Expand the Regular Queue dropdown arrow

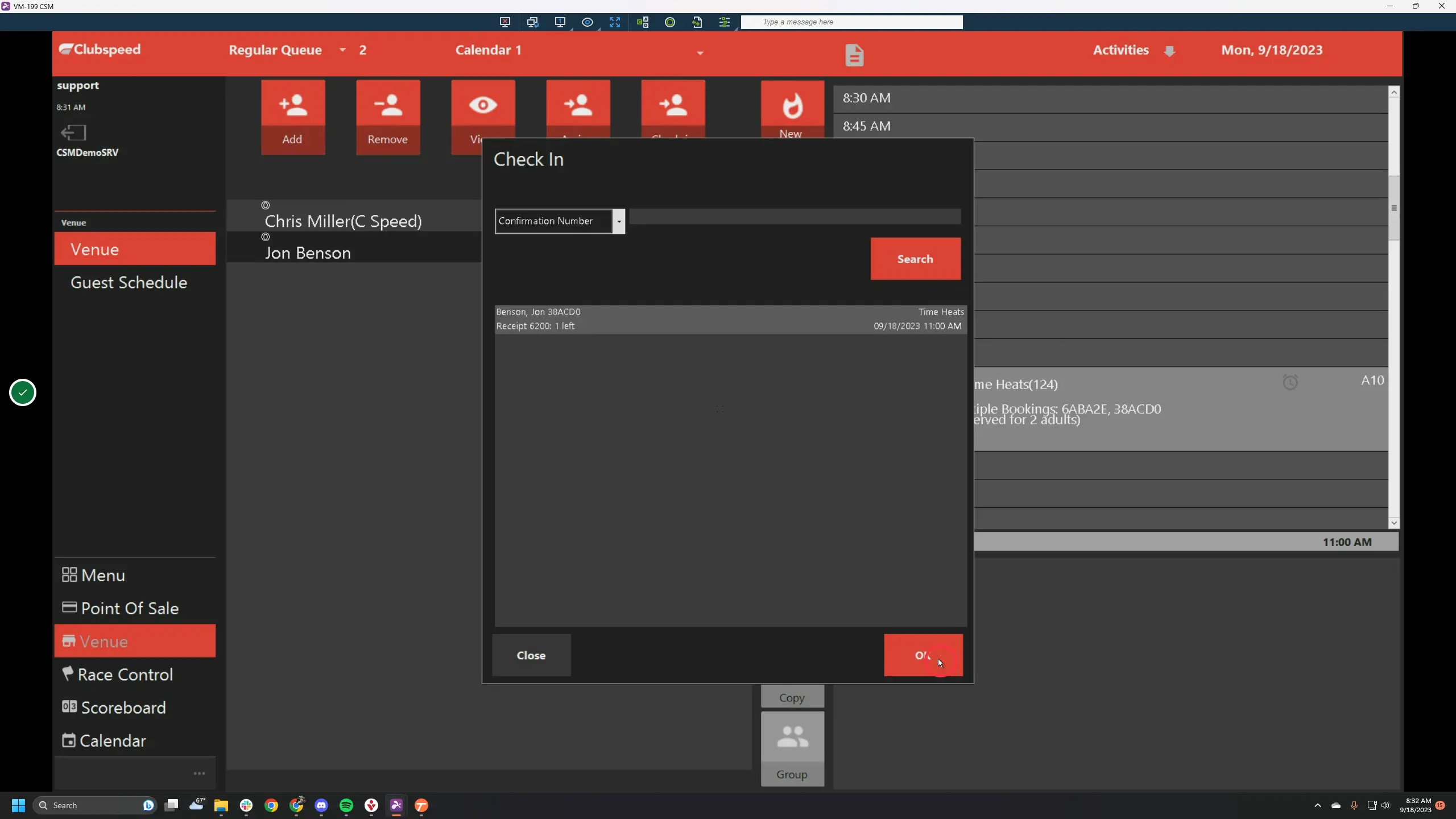pos(342,50)
